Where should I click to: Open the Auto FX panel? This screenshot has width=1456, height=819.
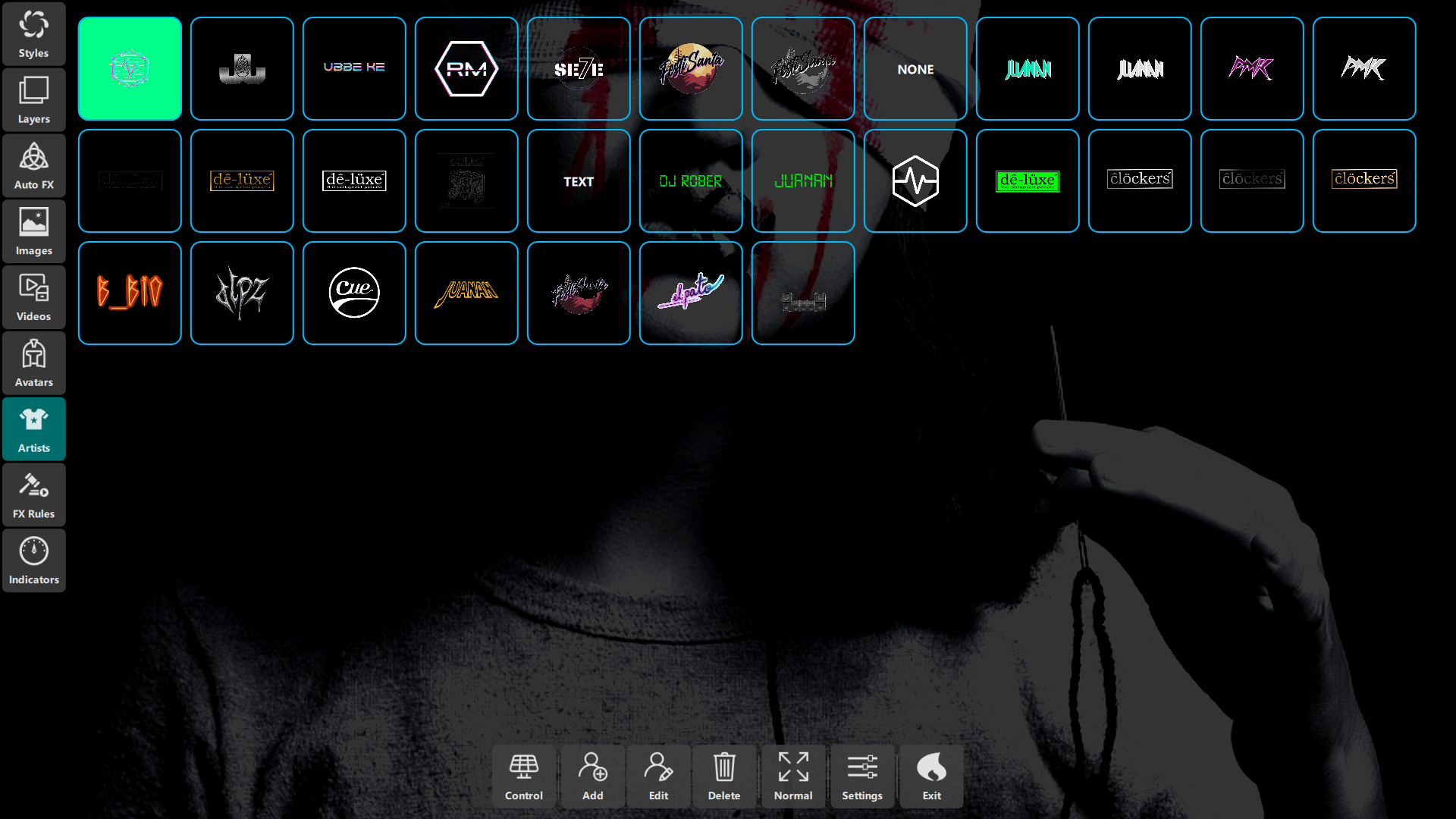point(33,165)
